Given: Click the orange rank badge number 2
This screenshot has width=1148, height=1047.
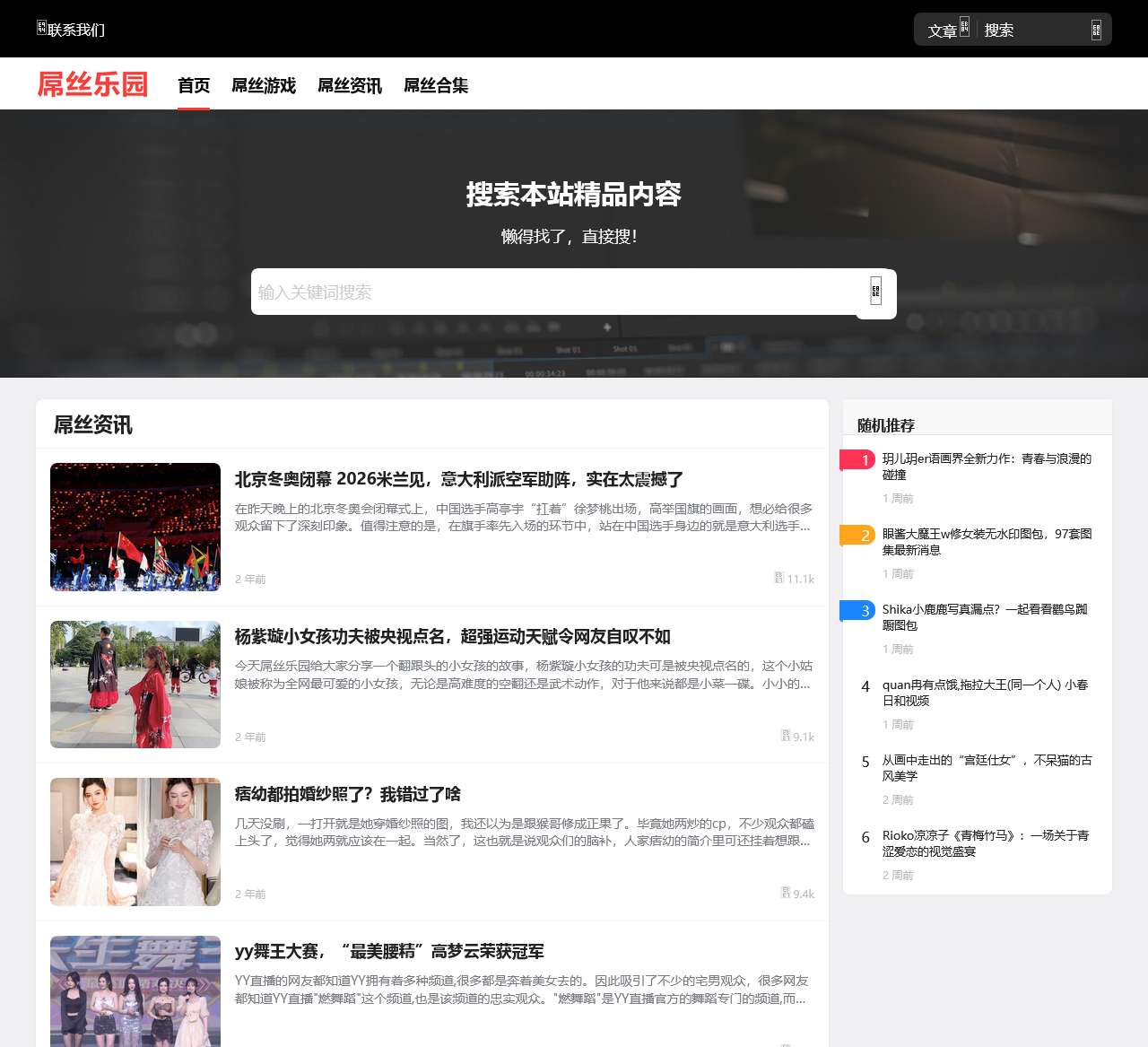Looking at the screenshot, I should pyautogui.click(x=857, y=536).
